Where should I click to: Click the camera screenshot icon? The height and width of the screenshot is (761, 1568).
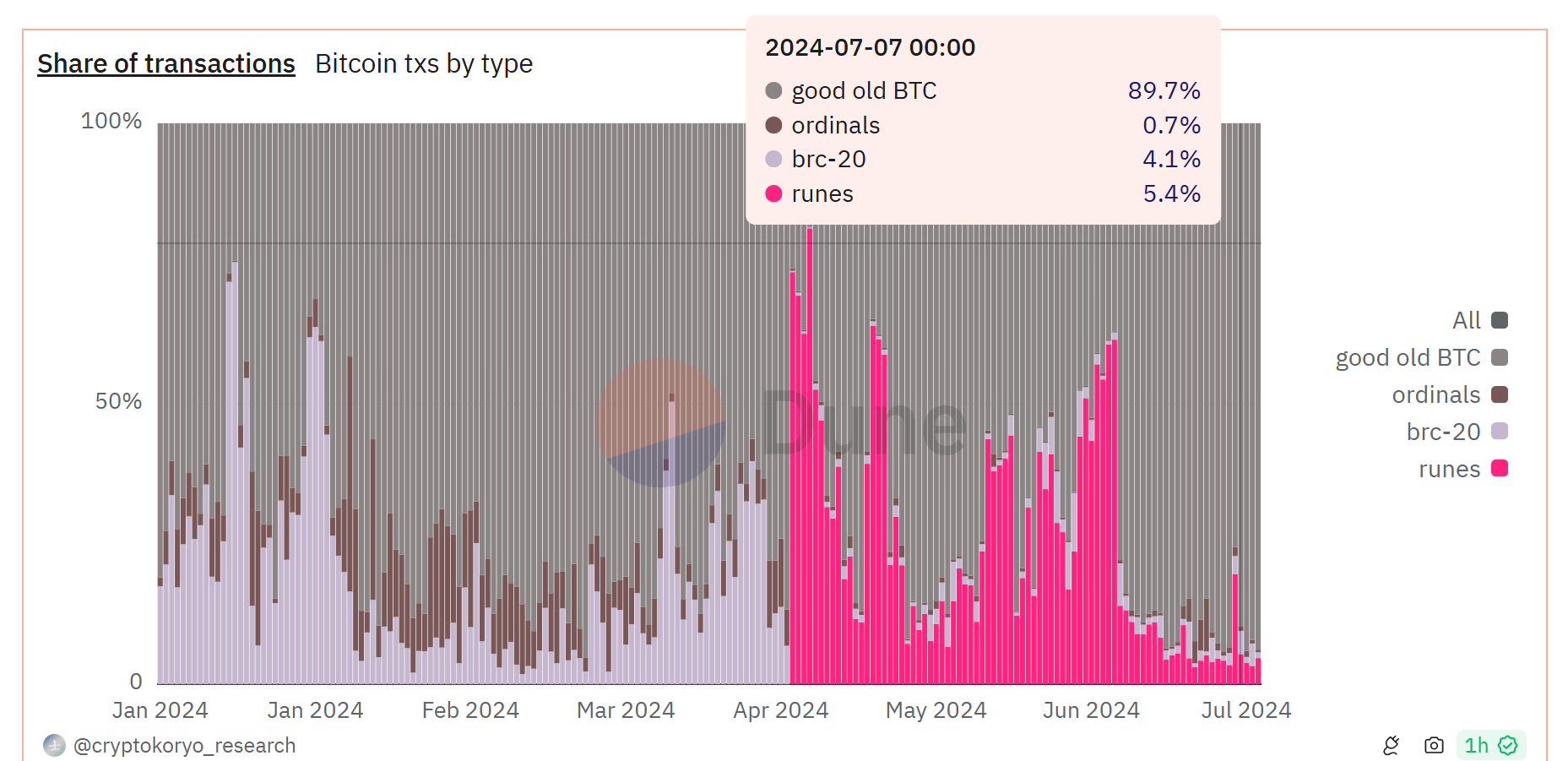coord(1434,745)
